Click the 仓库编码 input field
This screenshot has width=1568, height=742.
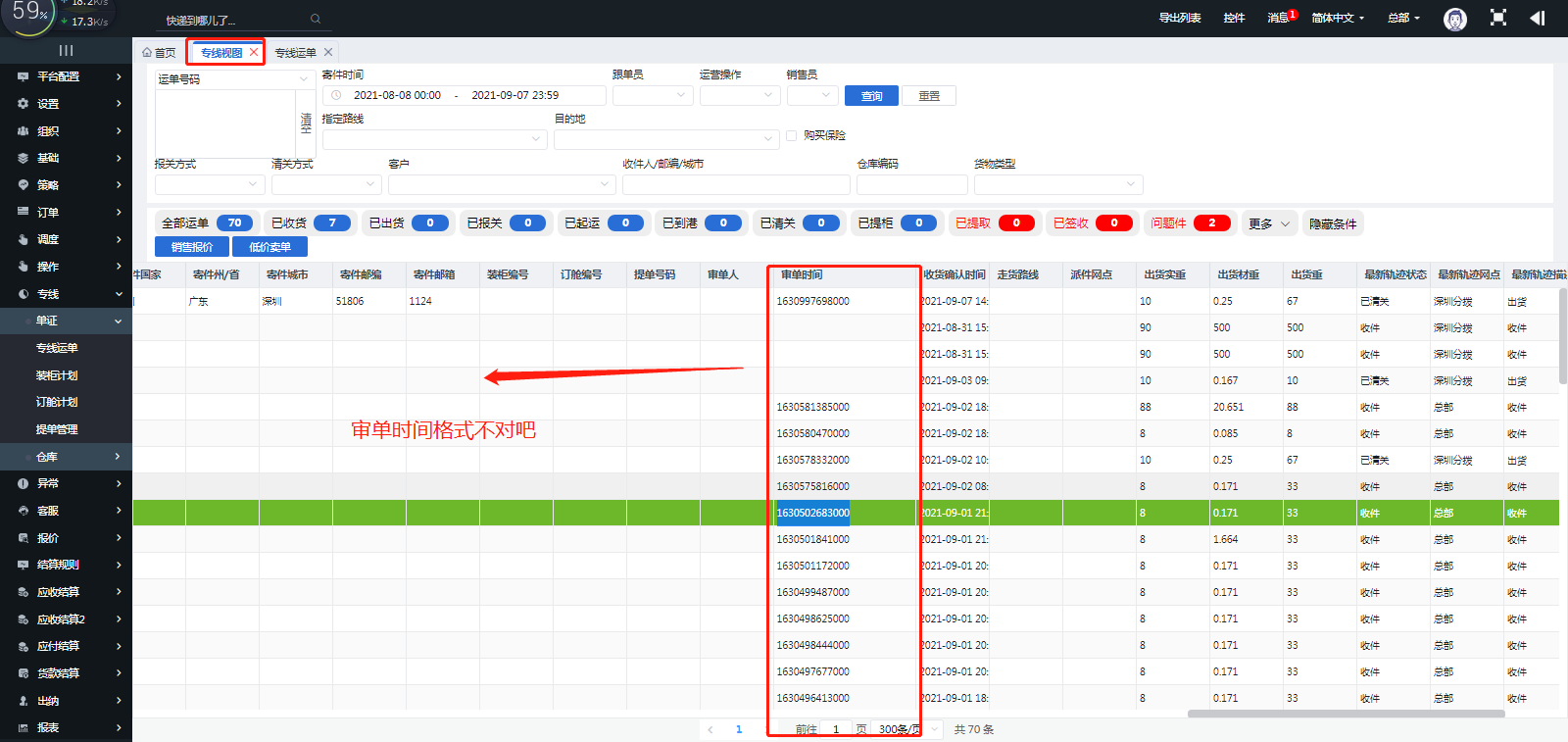(x=911, y=184)
